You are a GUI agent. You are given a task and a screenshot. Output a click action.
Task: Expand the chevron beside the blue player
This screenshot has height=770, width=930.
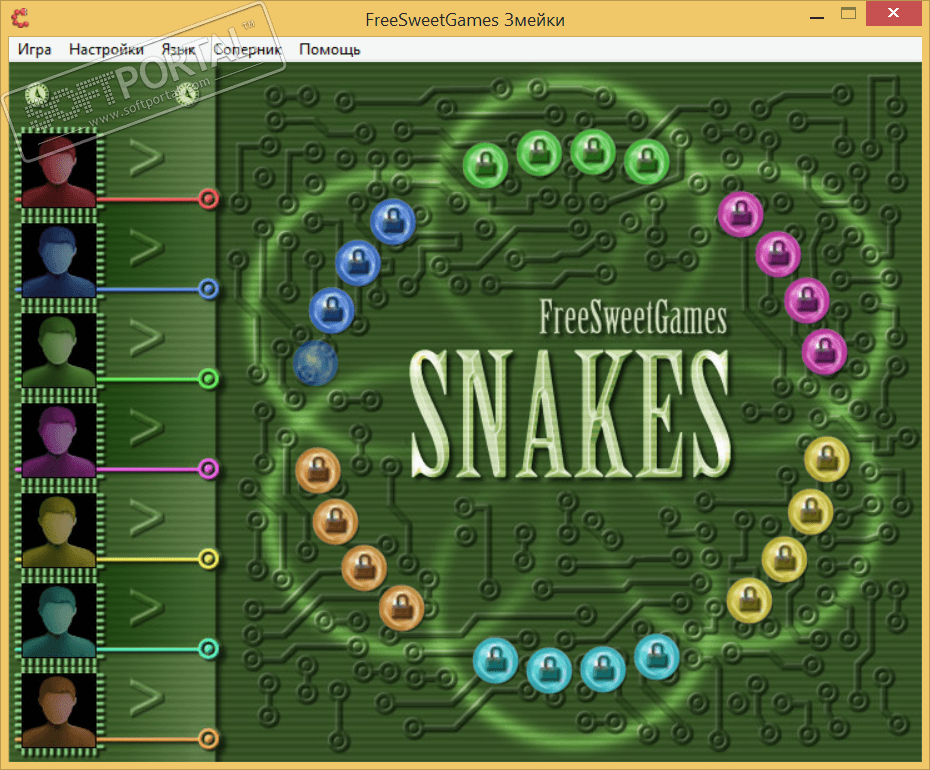146,249
